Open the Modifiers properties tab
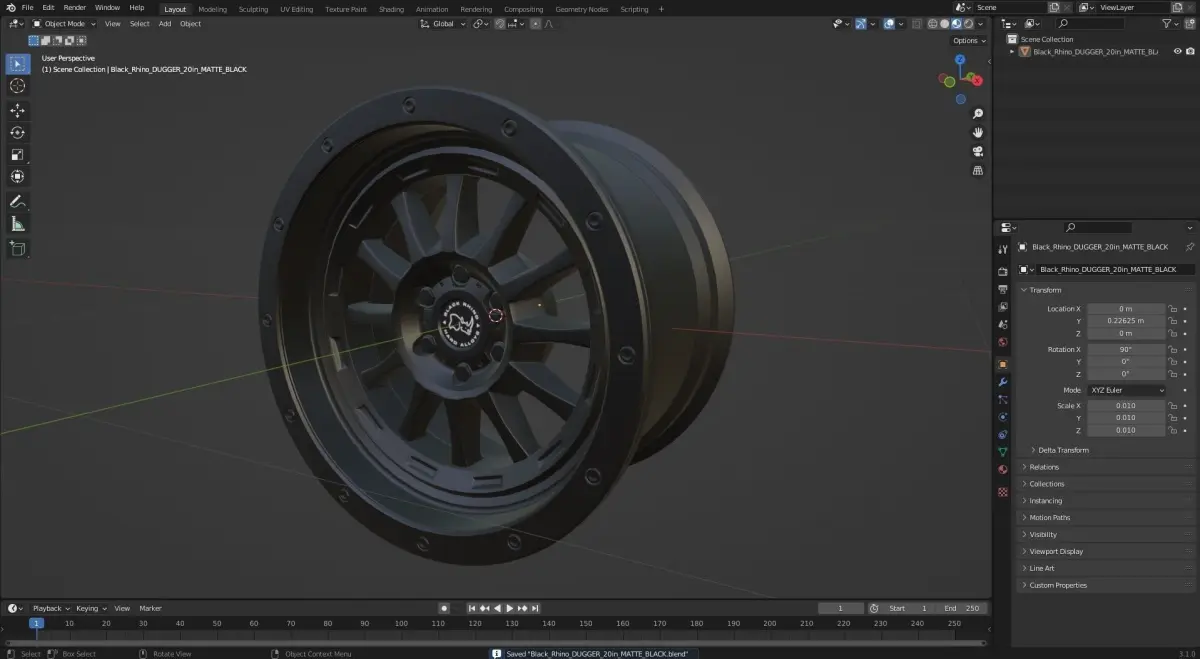The height and width of the screenshot is (659, 1200). [1003, 382]
